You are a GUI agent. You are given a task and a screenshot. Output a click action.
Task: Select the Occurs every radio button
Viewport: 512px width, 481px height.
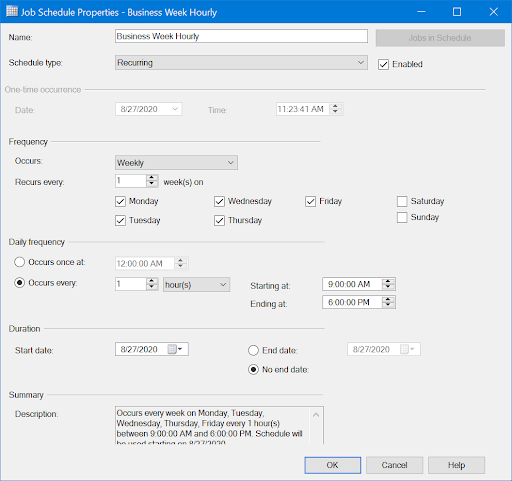tap(19, 283)
